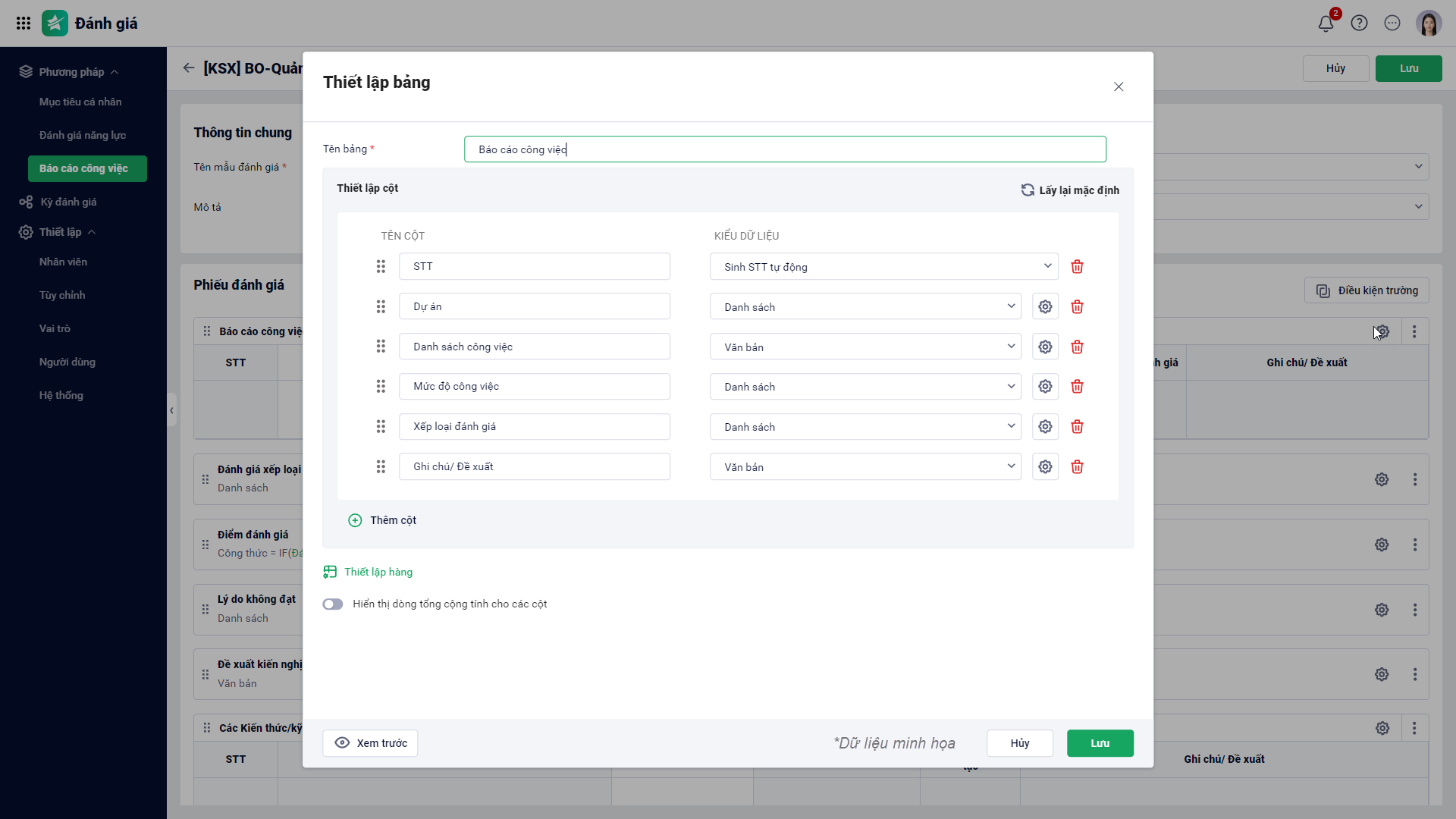The width and height of the screenshot is (1456, 819).
Task: Edit the Dự án column name field
Action: [535, 307]
